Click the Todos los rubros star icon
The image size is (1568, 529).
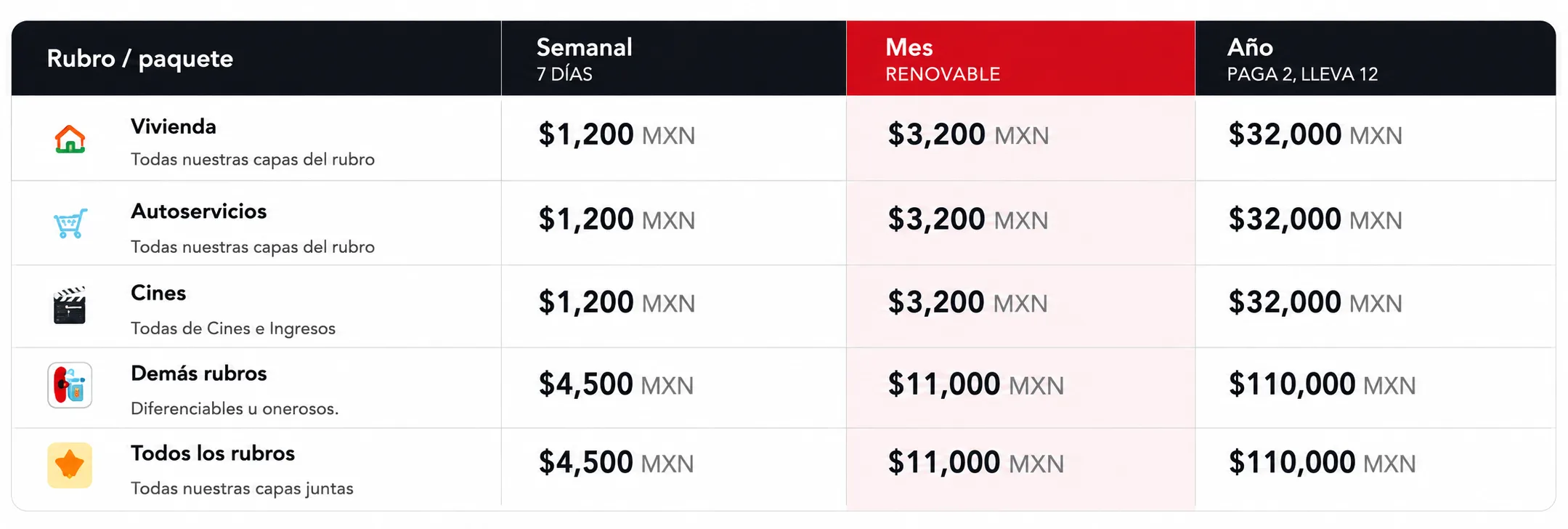(x=70, y=465)
